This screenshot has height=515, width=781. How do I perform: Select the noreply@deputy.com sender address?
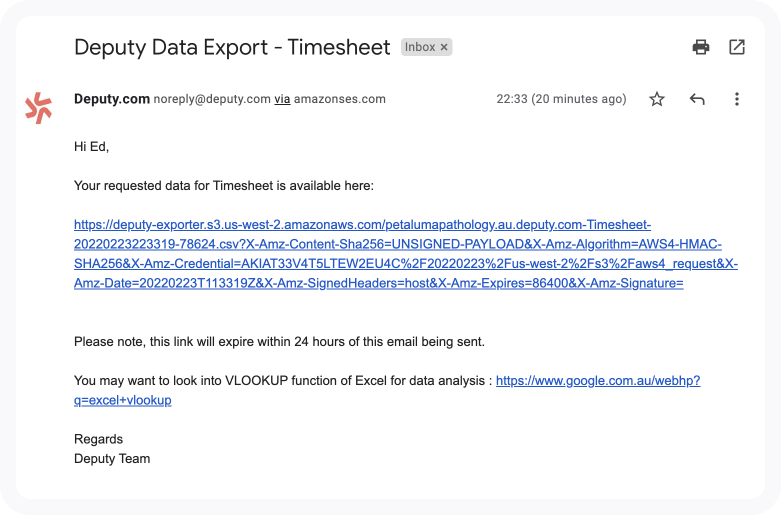(x=212, y=99)
